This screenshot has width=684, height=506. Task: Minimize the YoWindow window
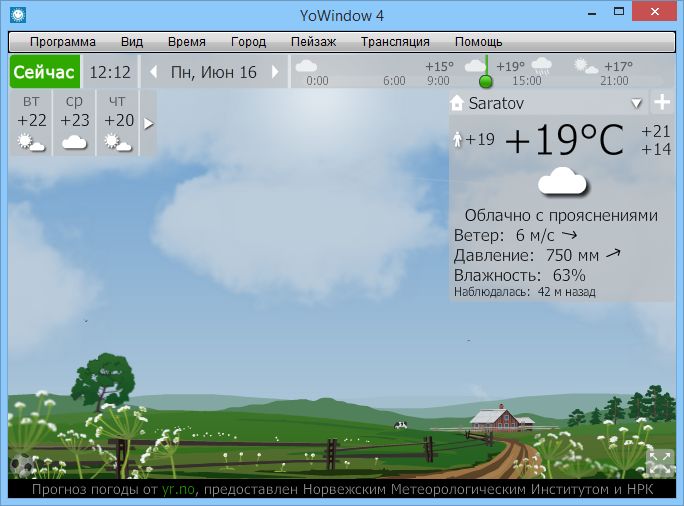tap(592, 14)
